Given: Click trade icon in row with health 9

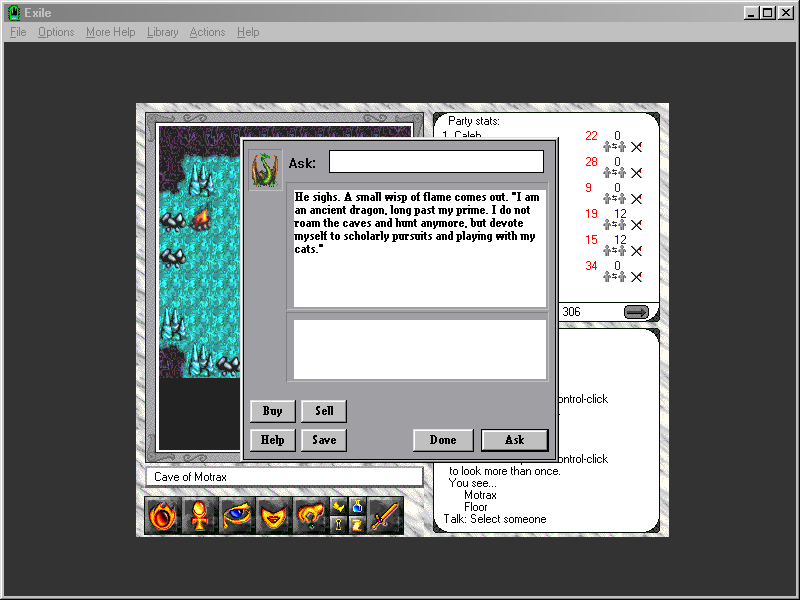Looking at the screenshot, I should (614, 199).
